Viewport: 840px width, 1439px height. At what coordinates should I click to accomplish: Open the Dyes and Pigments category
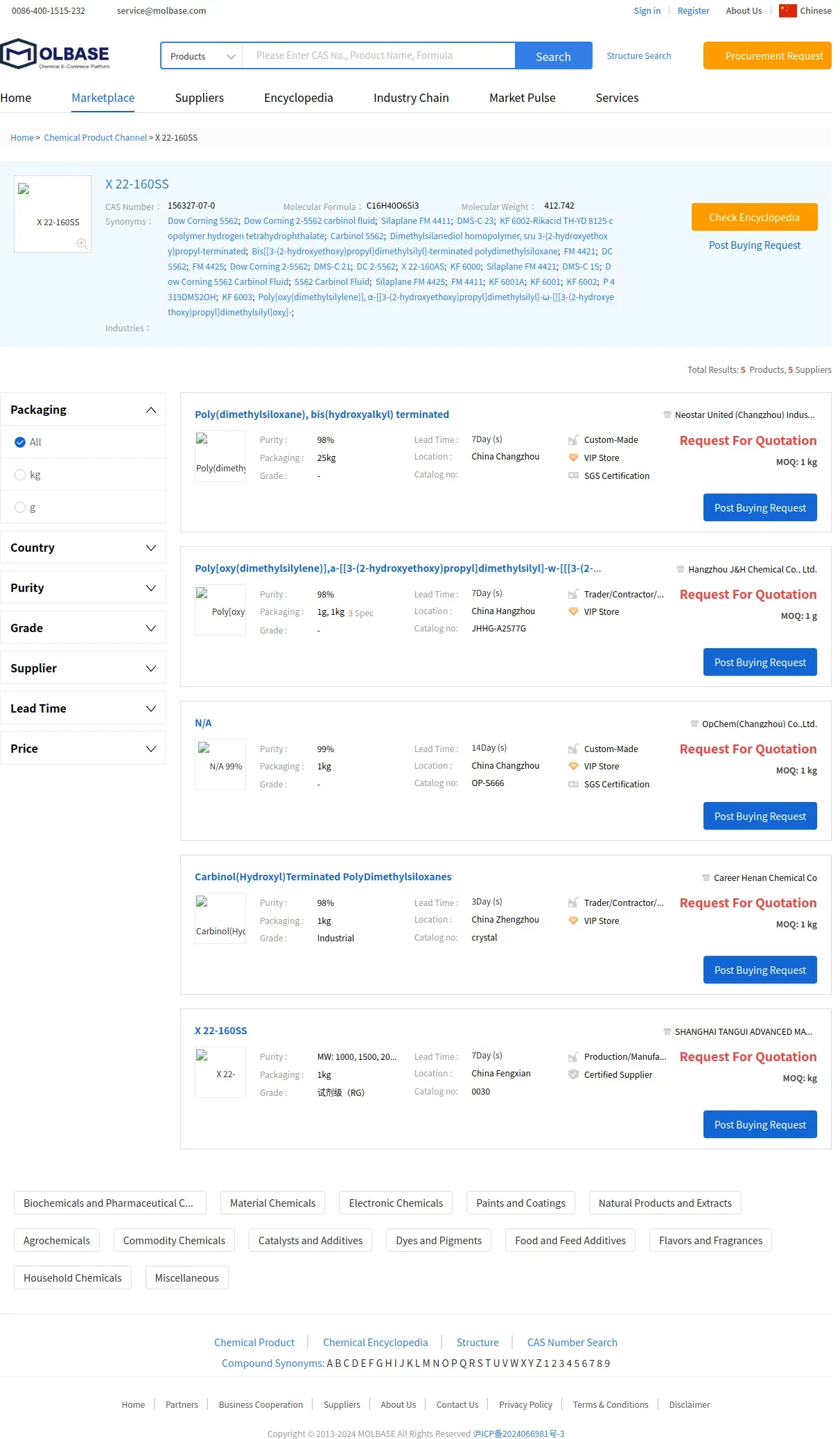click(439, 1240)
